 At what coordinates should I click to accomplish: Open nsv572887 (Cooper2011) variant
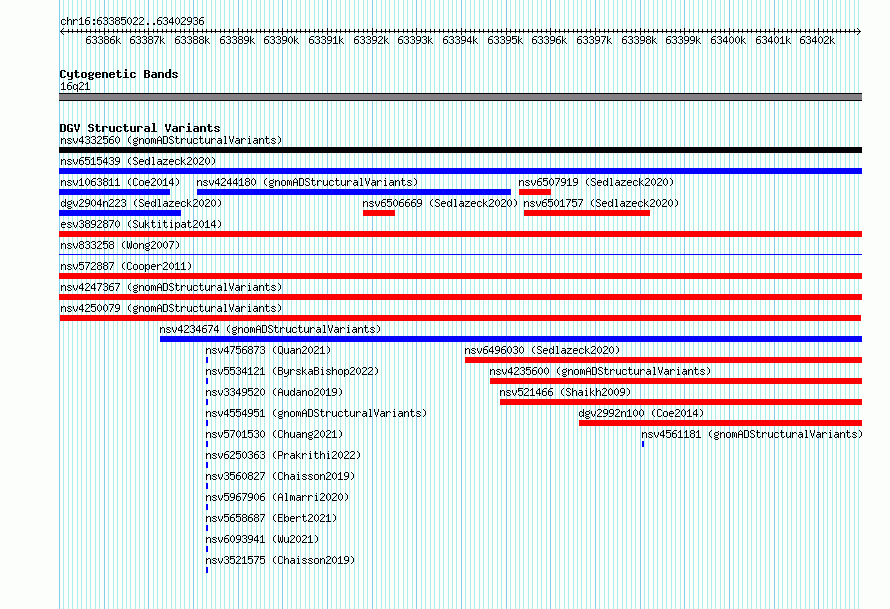point(126,266)
